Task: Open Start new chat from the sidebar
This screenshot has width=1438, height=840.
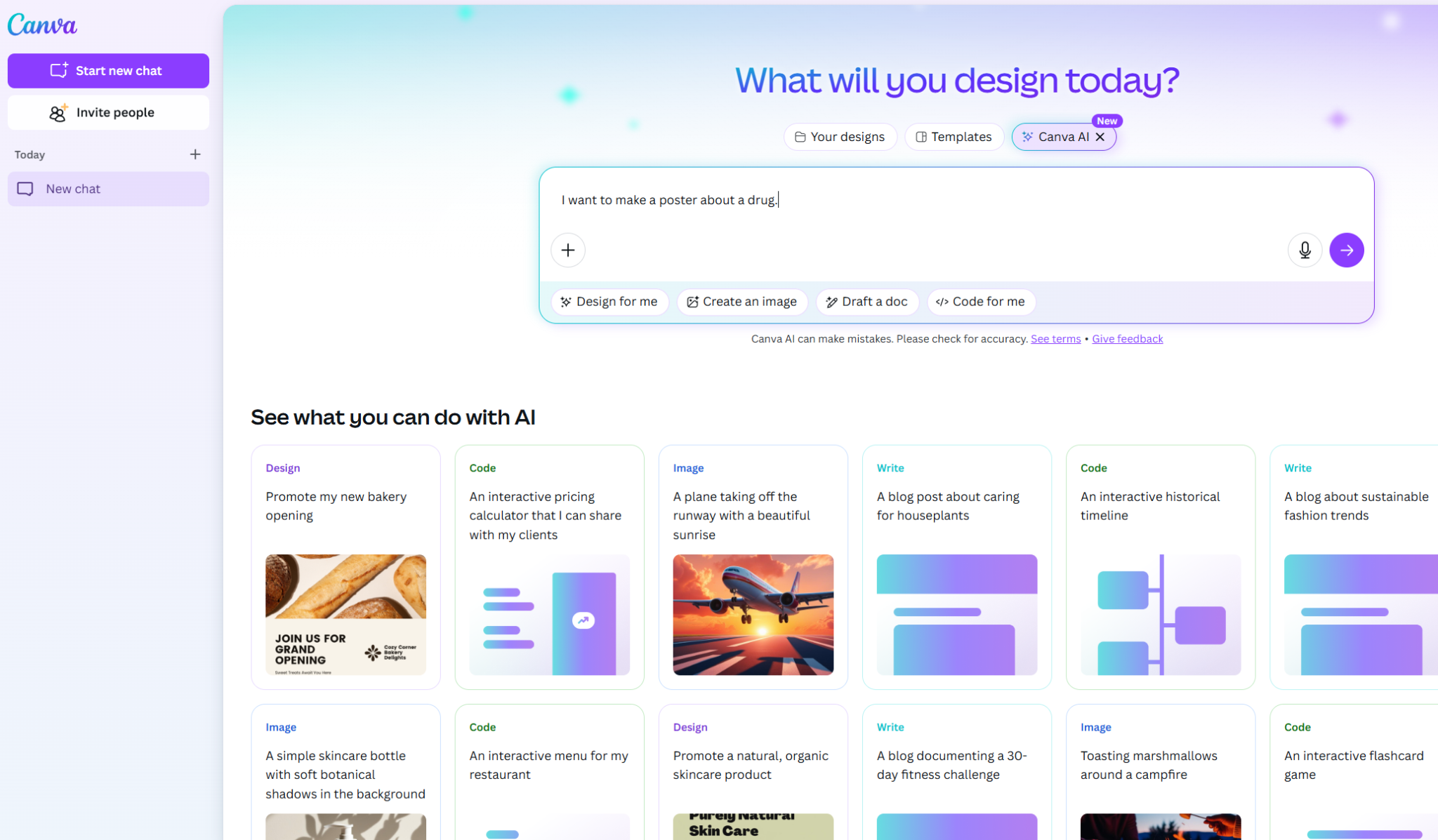Action: 108,70
